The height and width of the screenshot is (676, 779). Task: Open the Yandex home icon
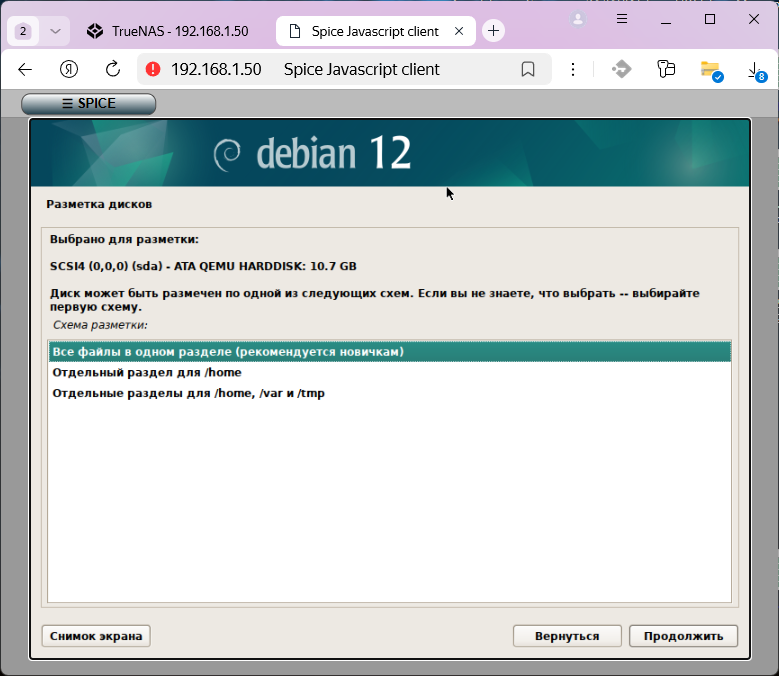[69, 70]
